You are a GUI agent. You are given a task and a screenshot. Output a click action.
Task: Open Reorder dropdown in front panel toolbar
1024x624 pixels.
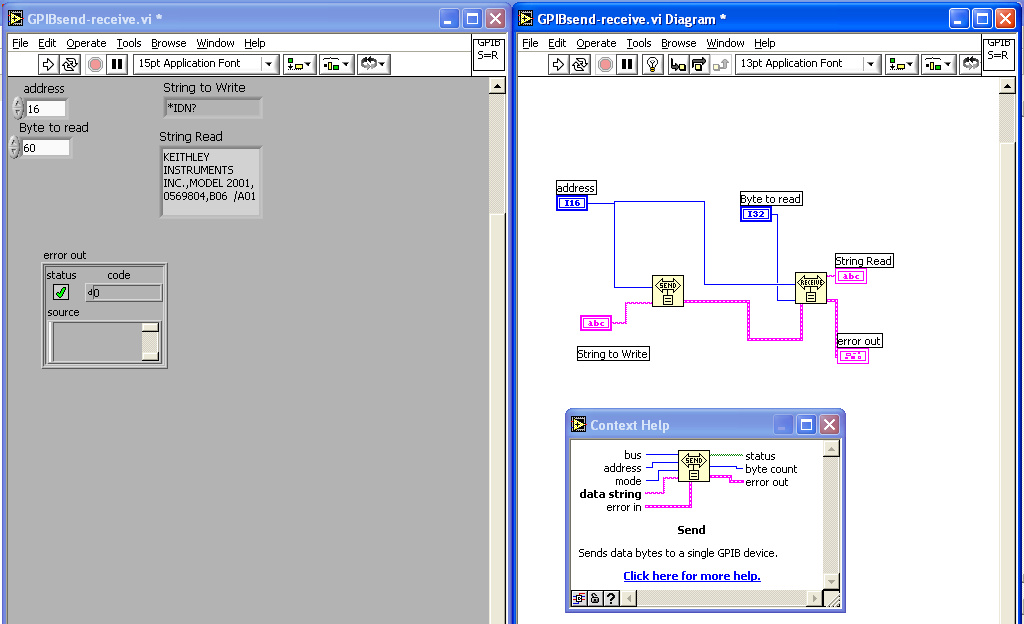click(x=374, y=64)
